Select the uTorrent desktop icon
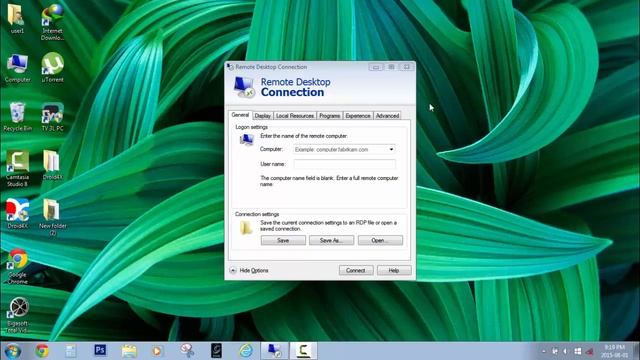This screenshot has width=640, height=360. [x=52, y=67]
